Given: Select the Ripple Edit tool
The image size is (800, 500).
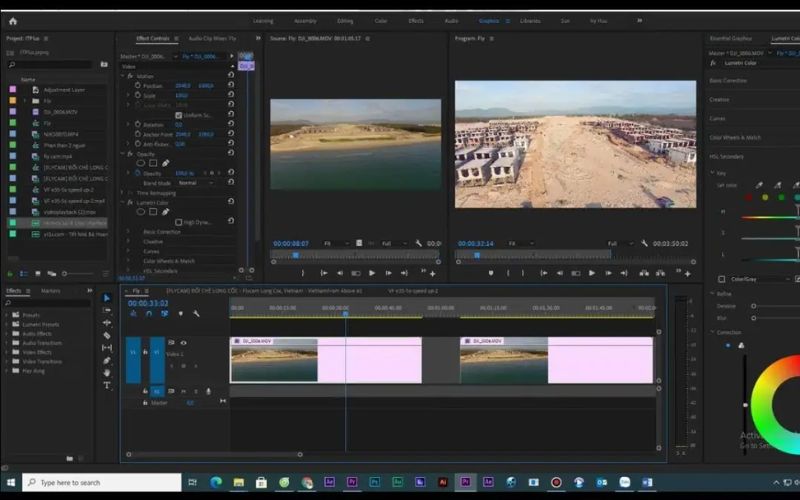Looking at the screenshot, I should point(107,322).
